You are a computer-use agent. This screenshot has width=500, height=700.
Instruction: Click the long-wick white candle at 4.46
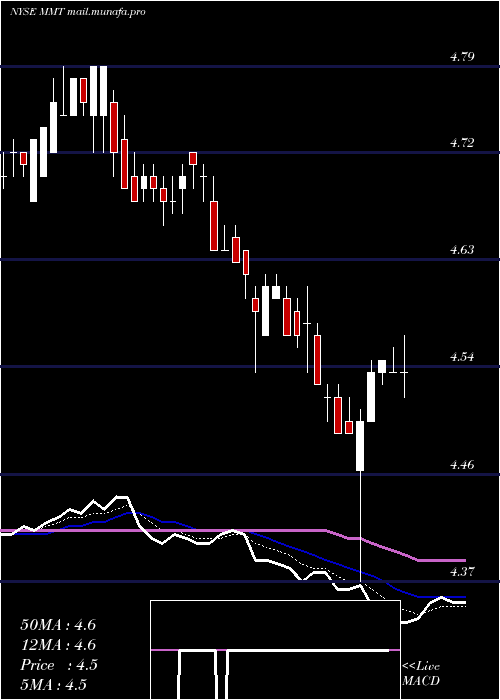point(360,446)
